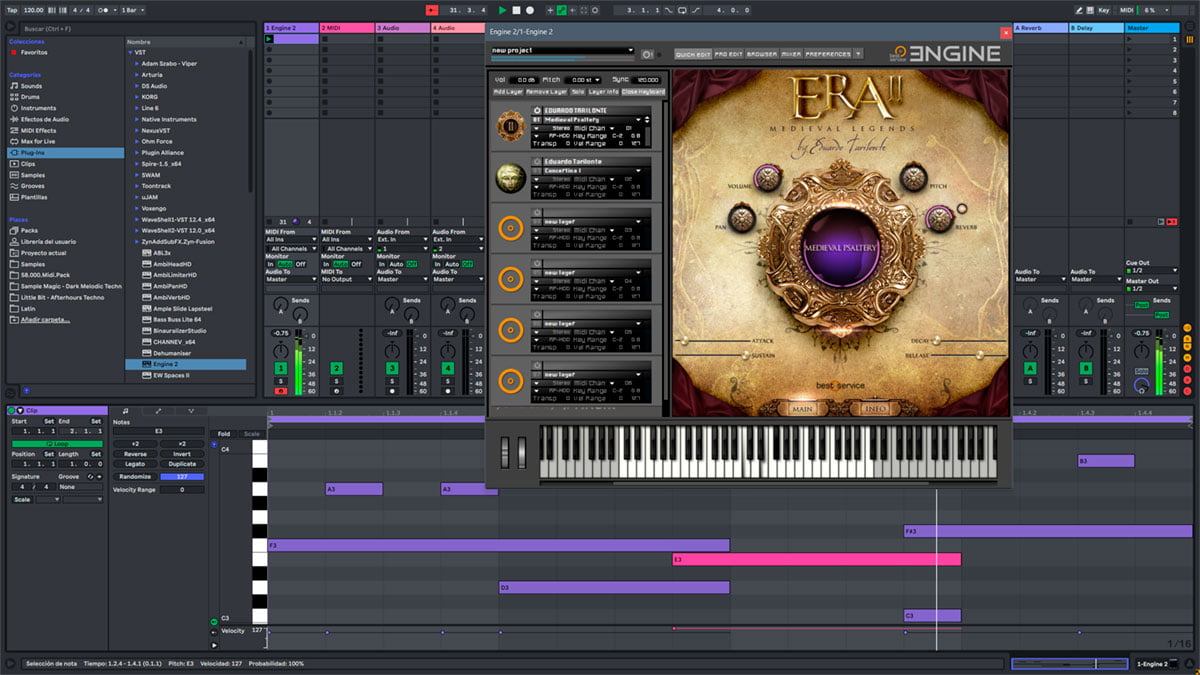The width and height of the screenshot is (1200, 675).
Task: Click the Medieval Psaltery layer icon
Action: 510,128
